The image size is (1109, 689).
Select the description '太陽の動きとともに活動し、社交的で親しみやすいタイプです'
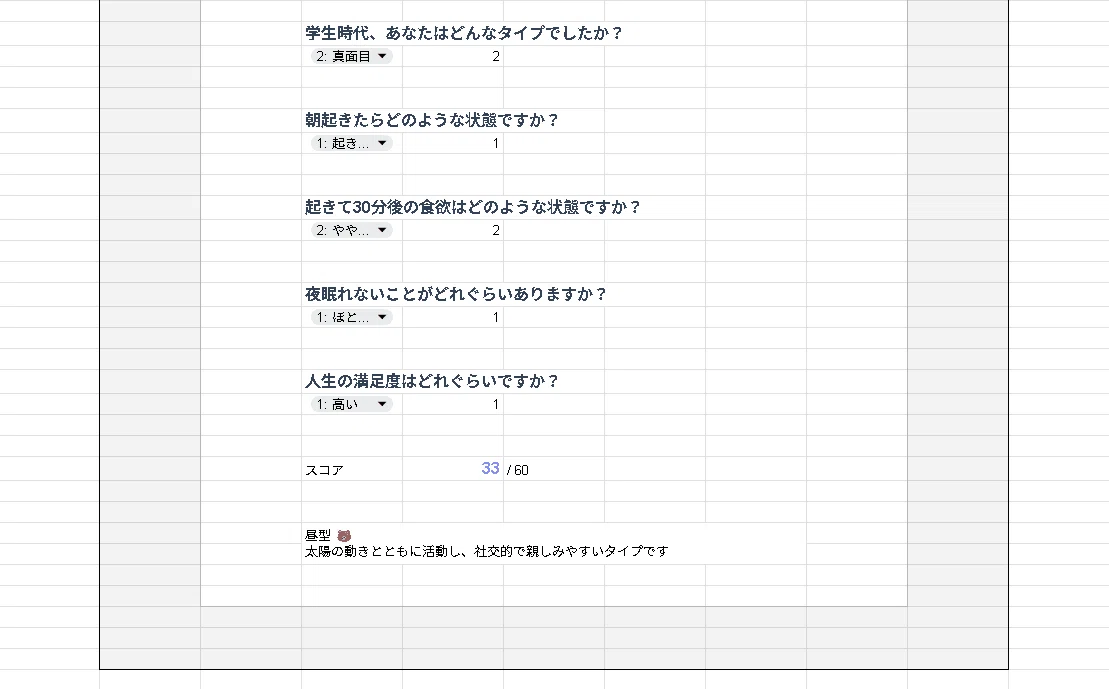487,551
